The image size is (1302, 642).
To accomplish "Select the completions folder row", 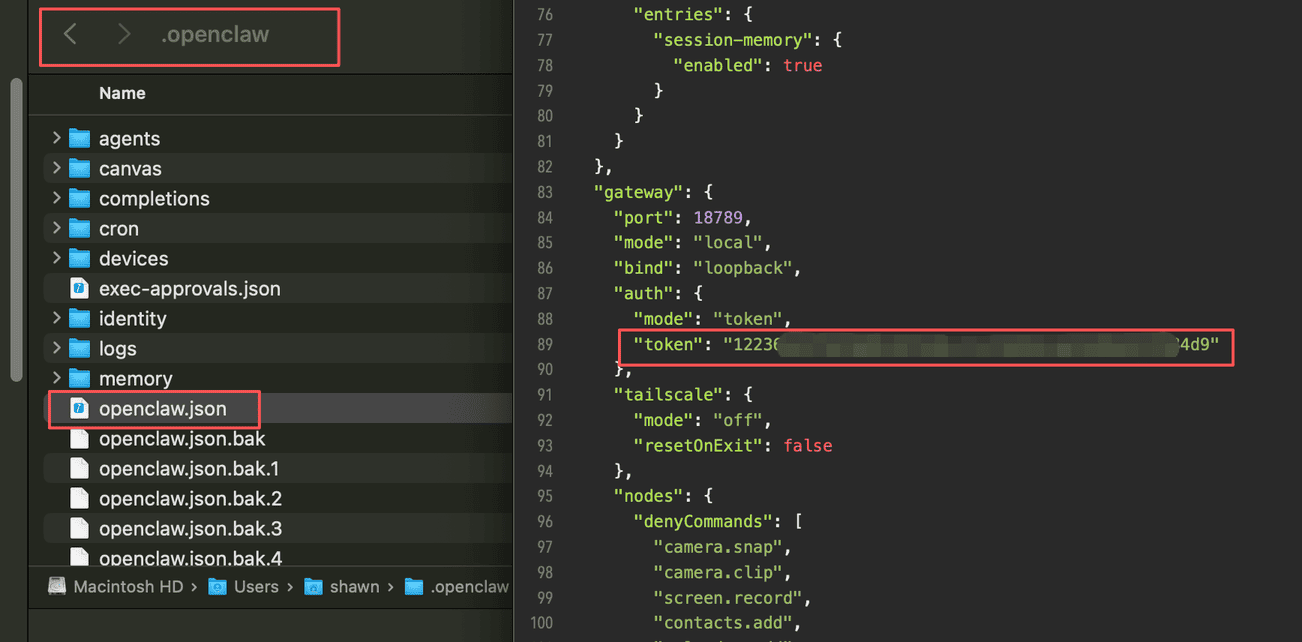I will (x=154, y=199).
